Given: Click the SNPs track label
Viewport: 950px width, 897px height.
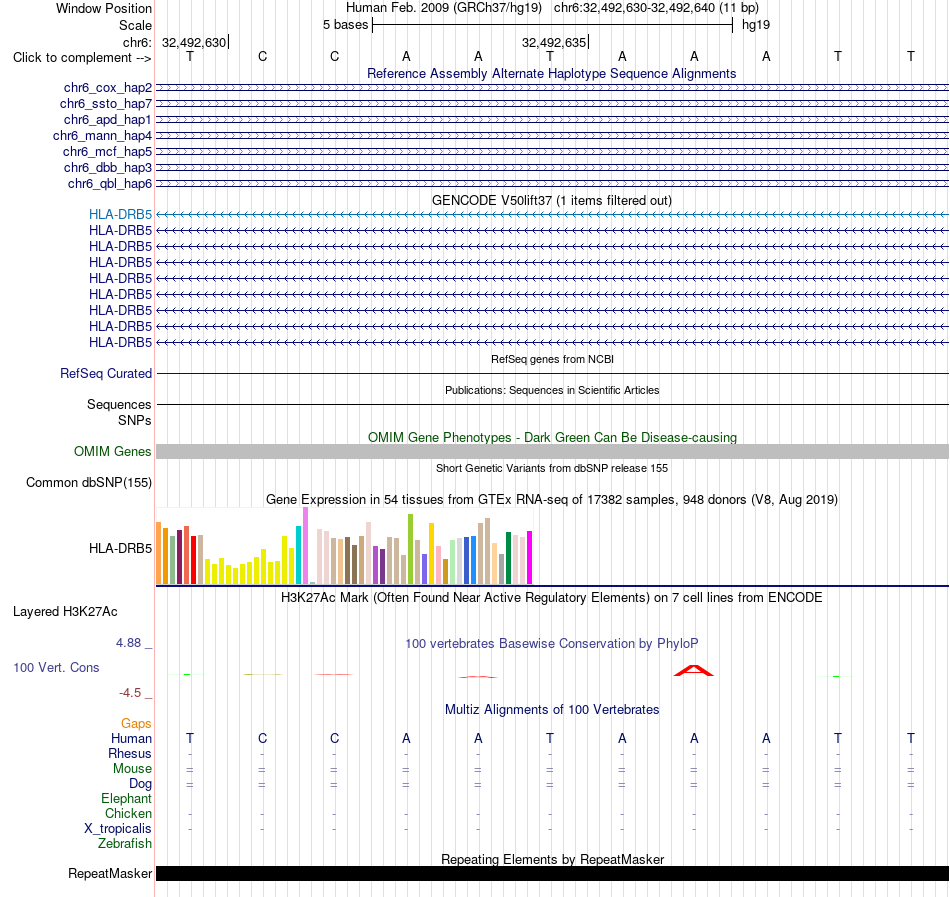Looking at the screenshot, I should [x=135, y=420].
